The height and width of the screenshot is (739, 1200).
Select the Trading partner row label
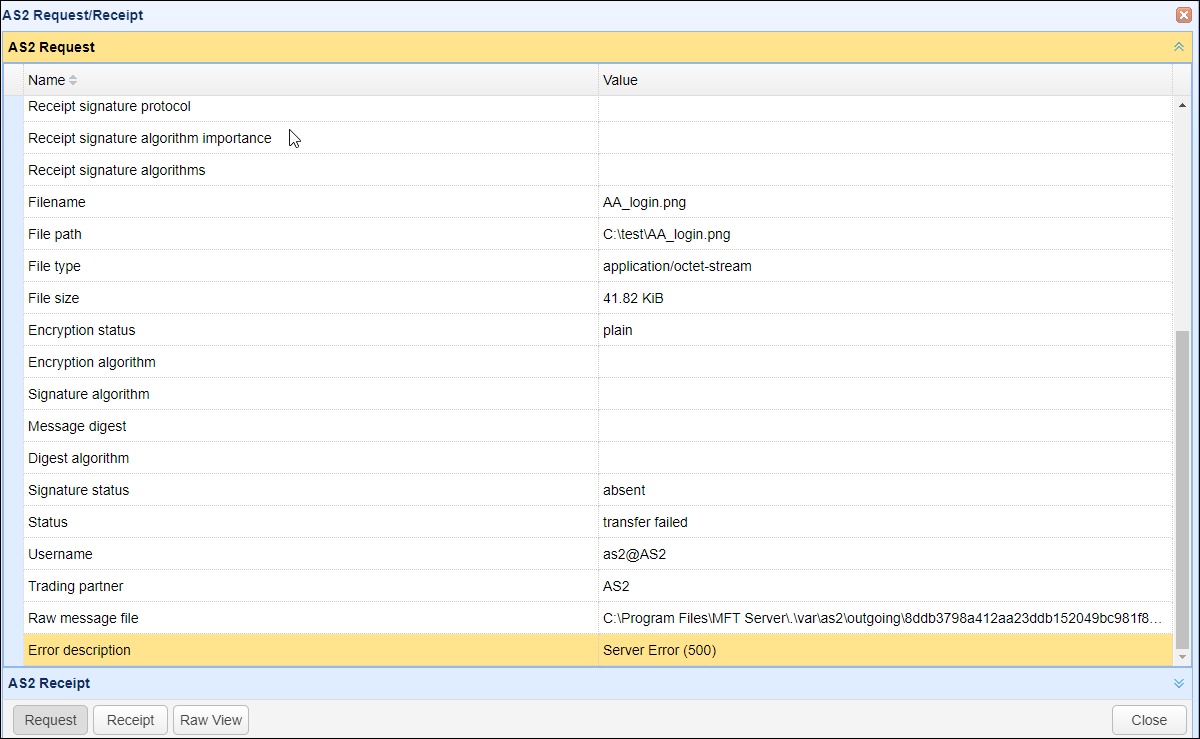tap(76, 586)
